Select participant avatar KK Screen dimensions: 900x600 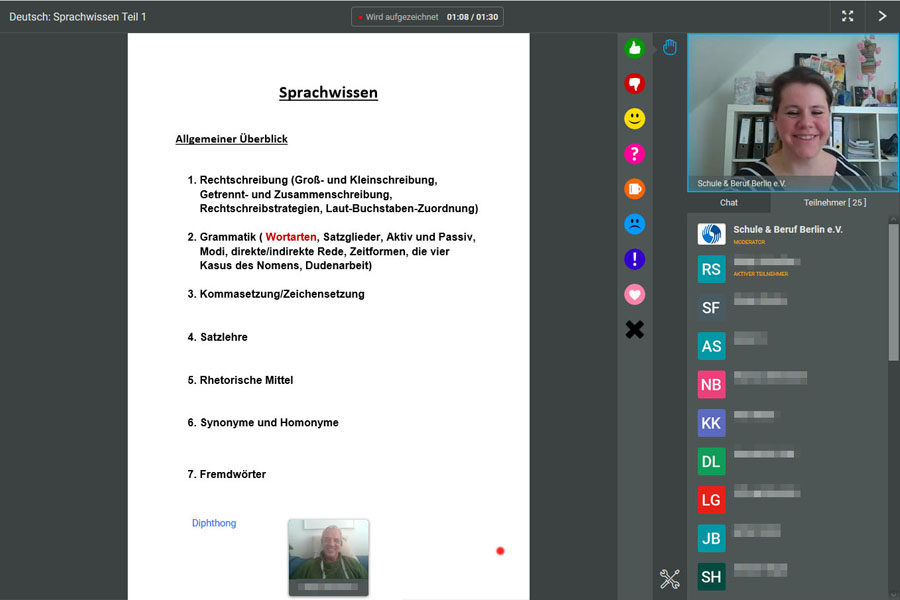(711, 423)
